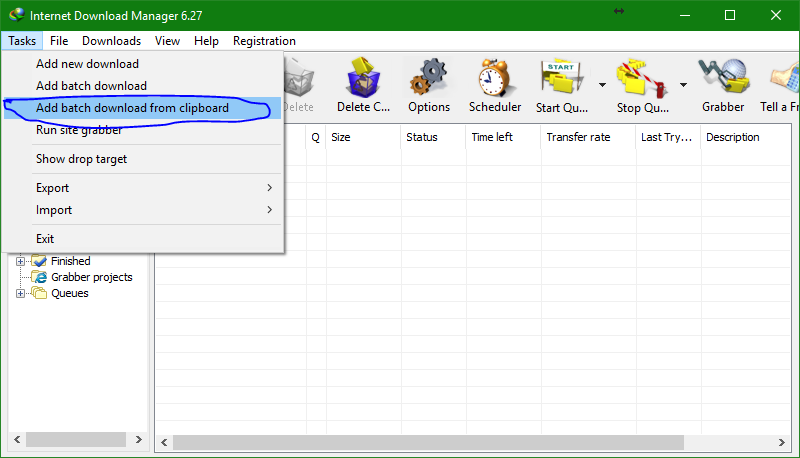Sort by the Q column header

316,137
